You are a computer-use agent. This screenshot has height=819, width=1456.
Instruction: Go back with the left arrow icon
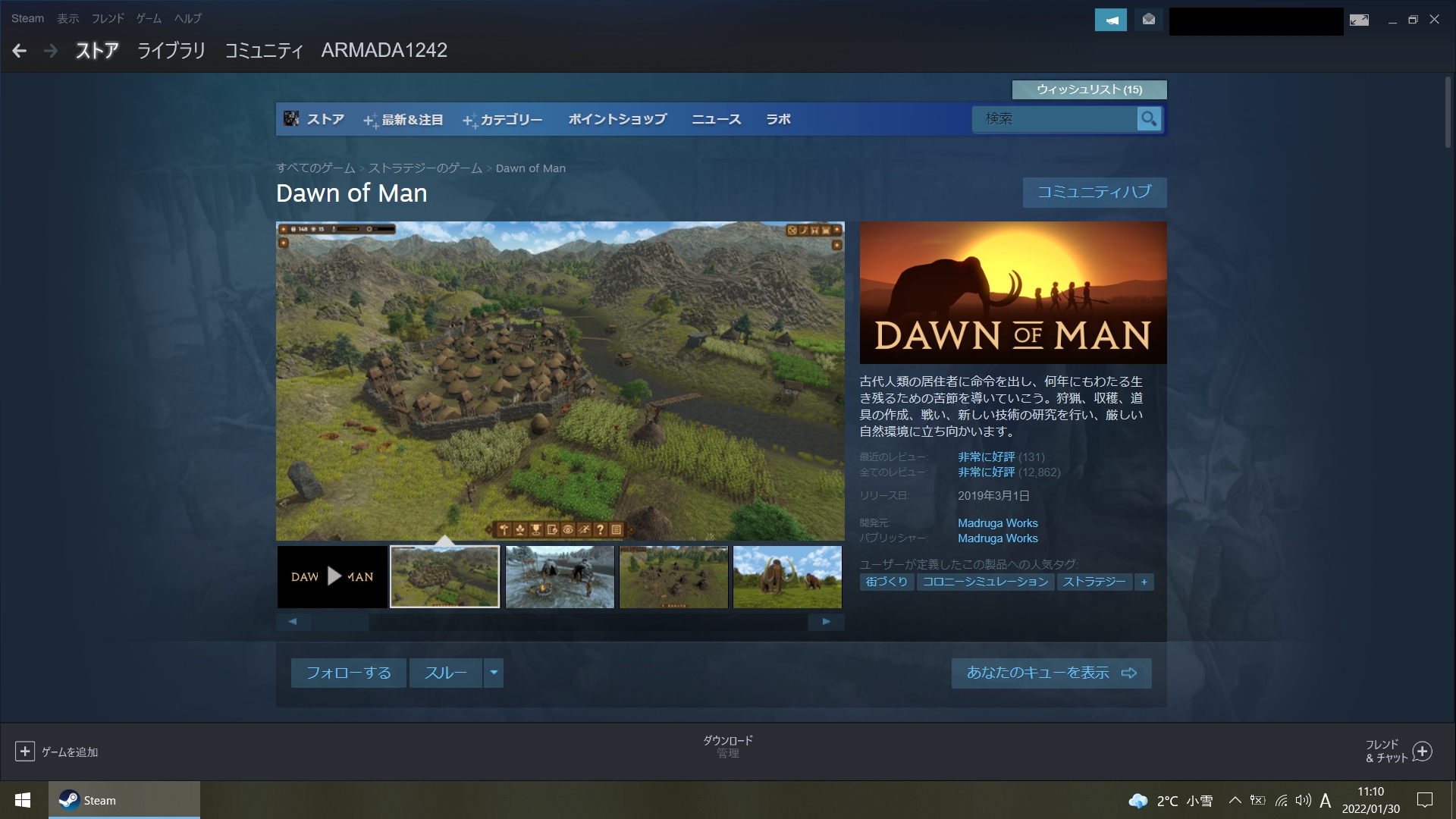20,51
